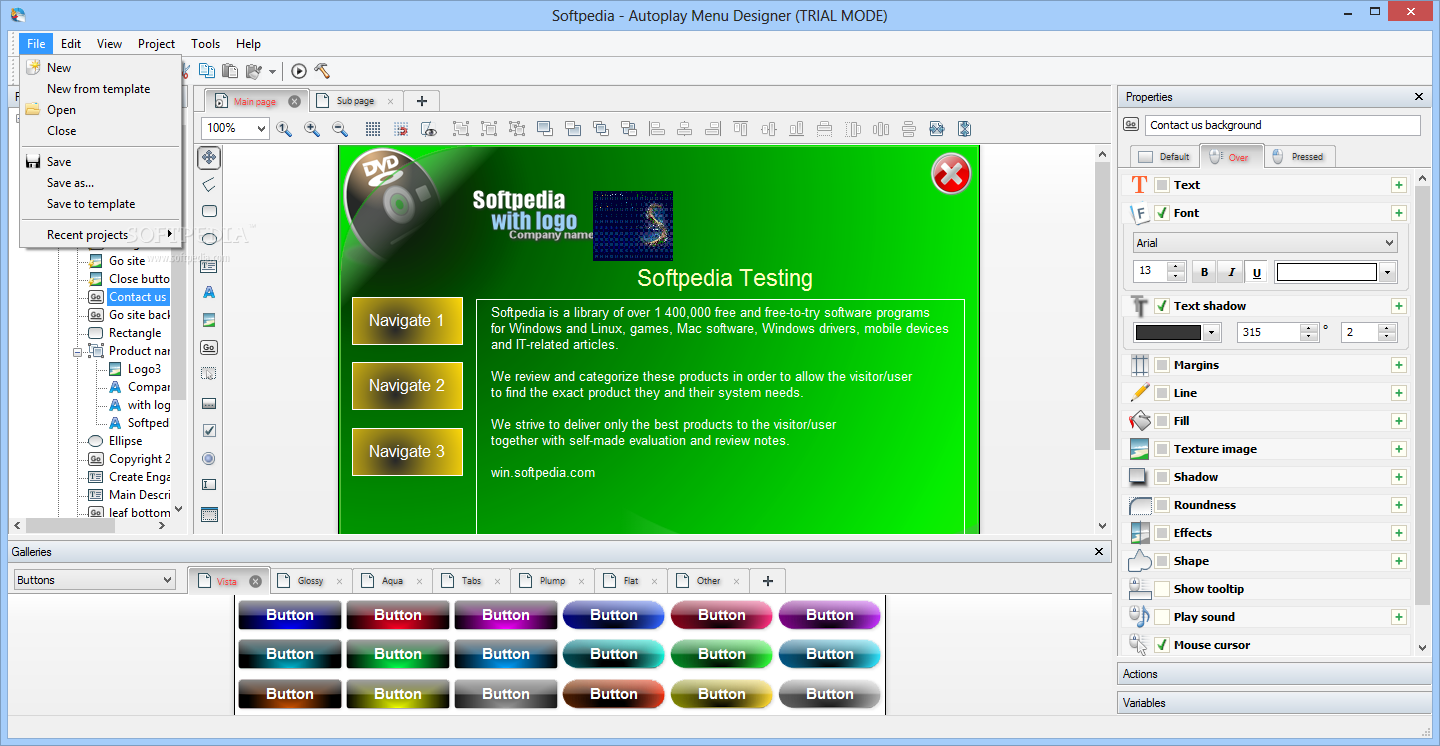This screenshot has width=1440, height=746.
Task: Open the text shadow color dropdown arrow
Action: 1213,333
